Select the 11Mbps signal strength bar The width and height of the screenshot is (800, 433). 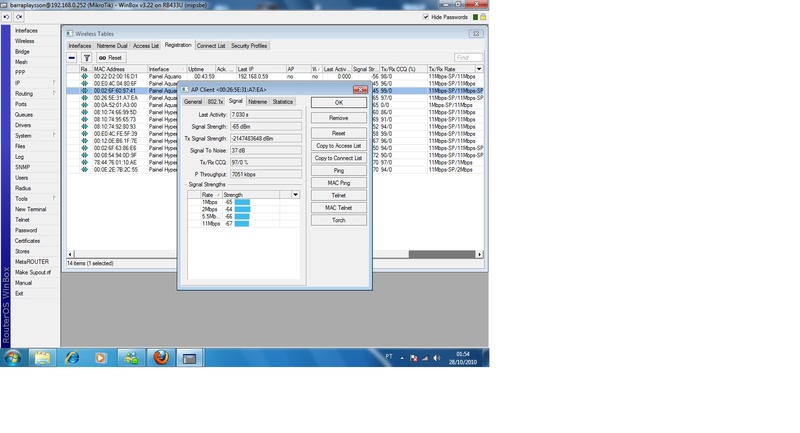[x=242, y=223]
